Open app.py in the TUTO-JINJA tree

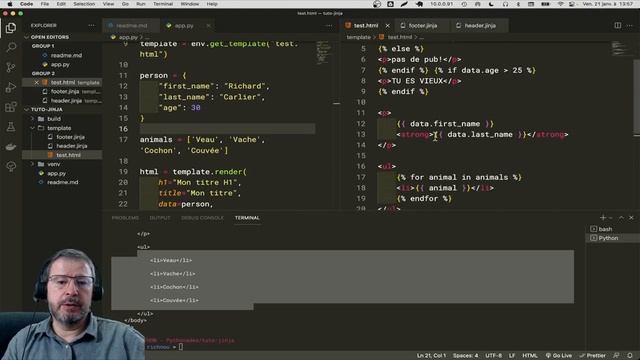coord(62,173)
